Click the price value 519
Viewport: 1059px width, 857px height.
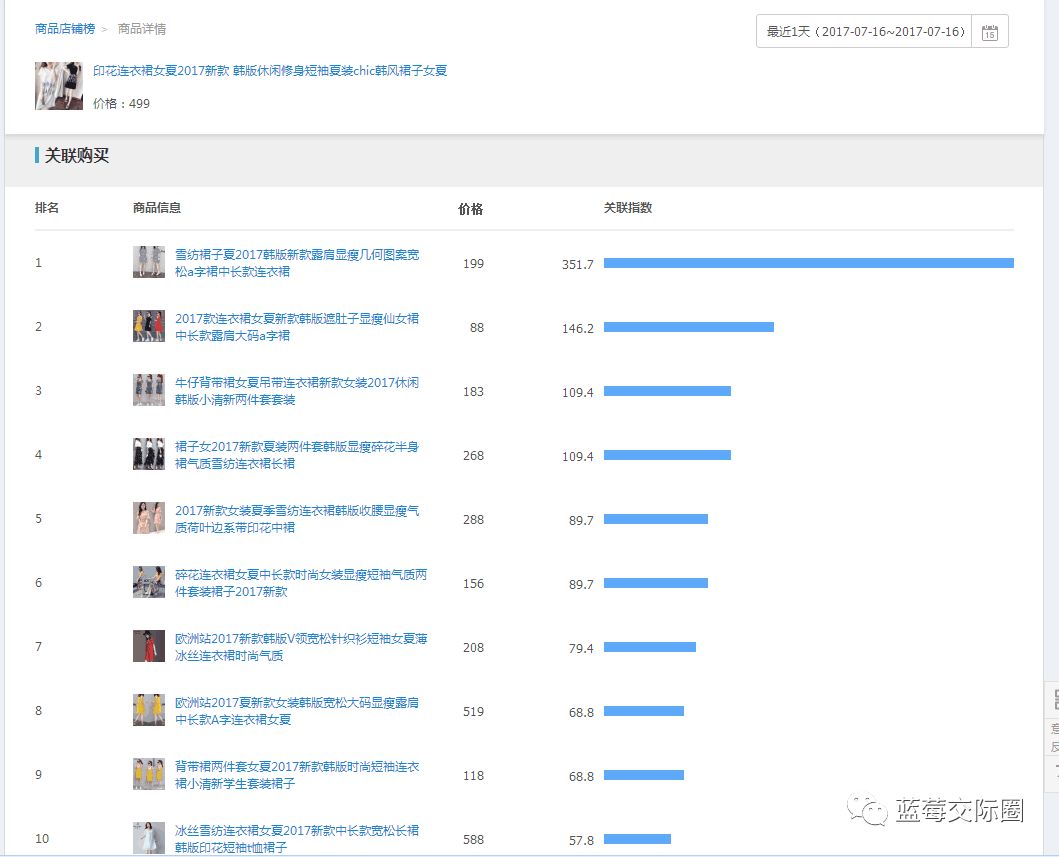pos(473,712)
